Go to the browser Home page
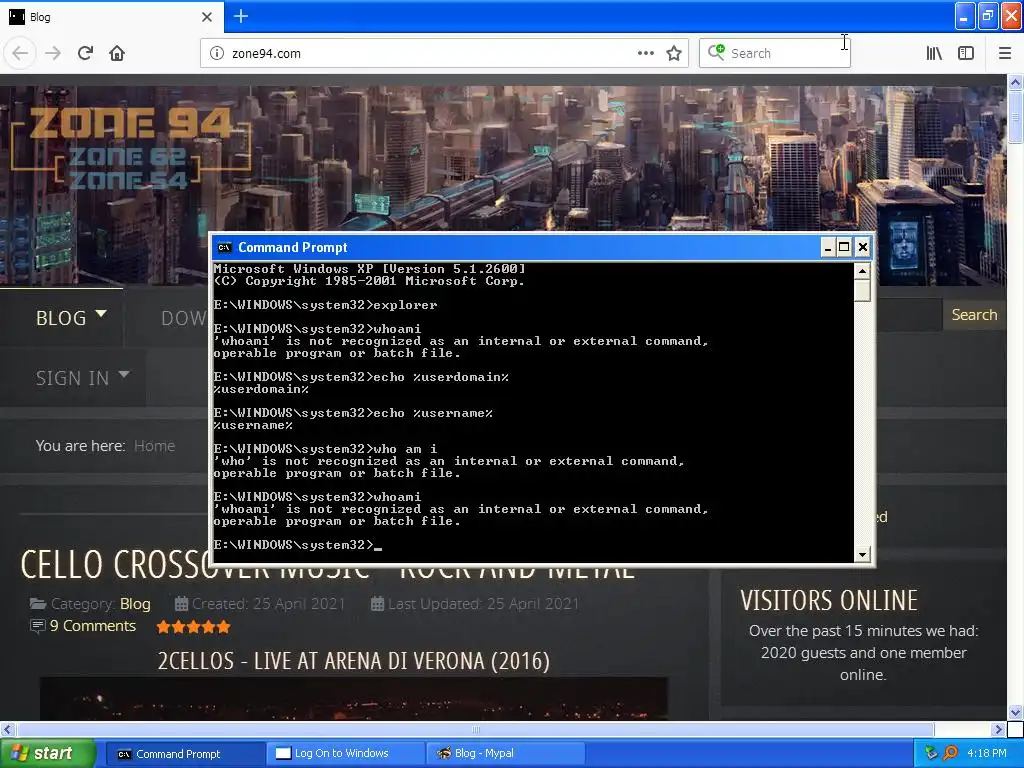The width and height of the screenshot is (1024, 768). (x=117, y=53)
